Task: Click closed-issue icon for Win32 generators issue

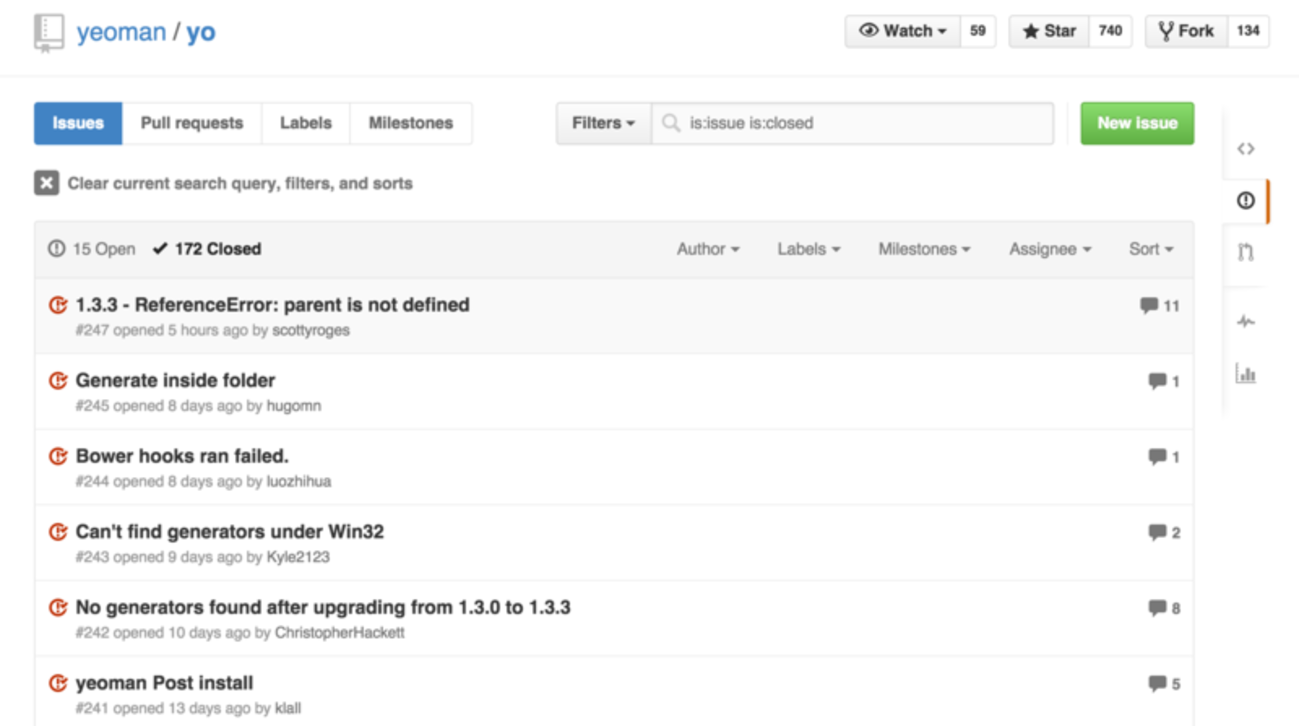Action: coord(58,532)
